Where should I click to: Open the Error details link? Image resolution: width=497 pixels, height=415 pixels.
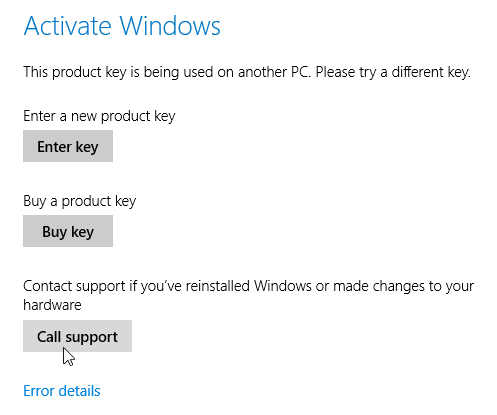coord(62,391)
